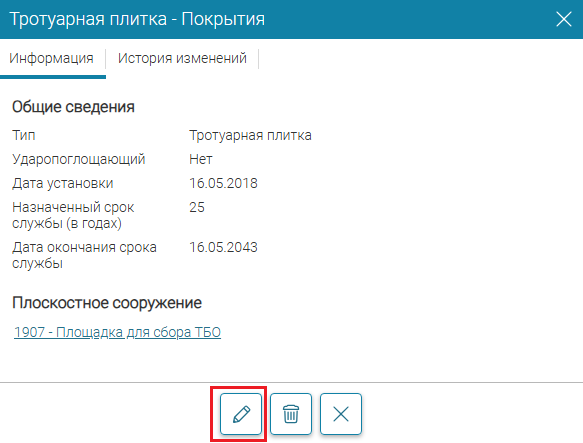Click the Плоскостное сооружение section heading
The image size is (583, 443).
107,303
